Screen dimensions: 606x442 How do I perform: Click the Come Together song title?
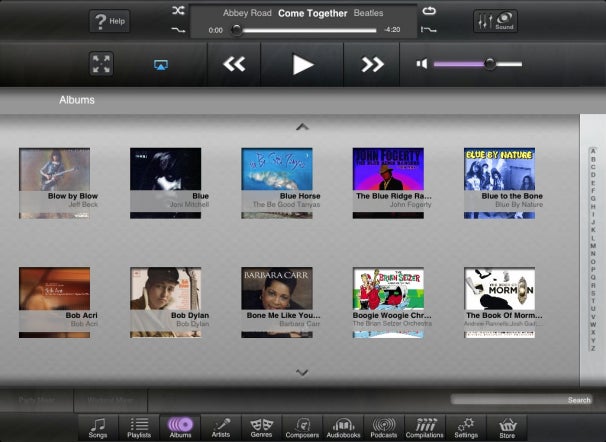point(313,14)
